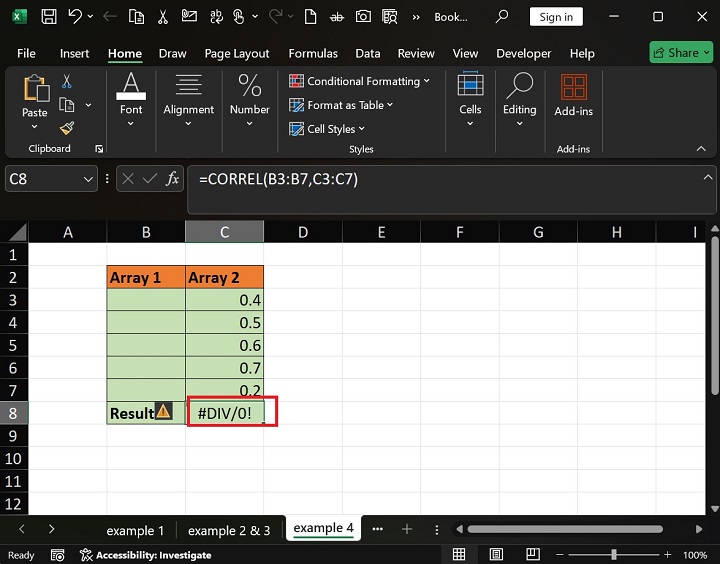Click the Insert Function fx icon
Viewport: 720px width, 564px height.
pyautogui.click(x=173, y=179)
